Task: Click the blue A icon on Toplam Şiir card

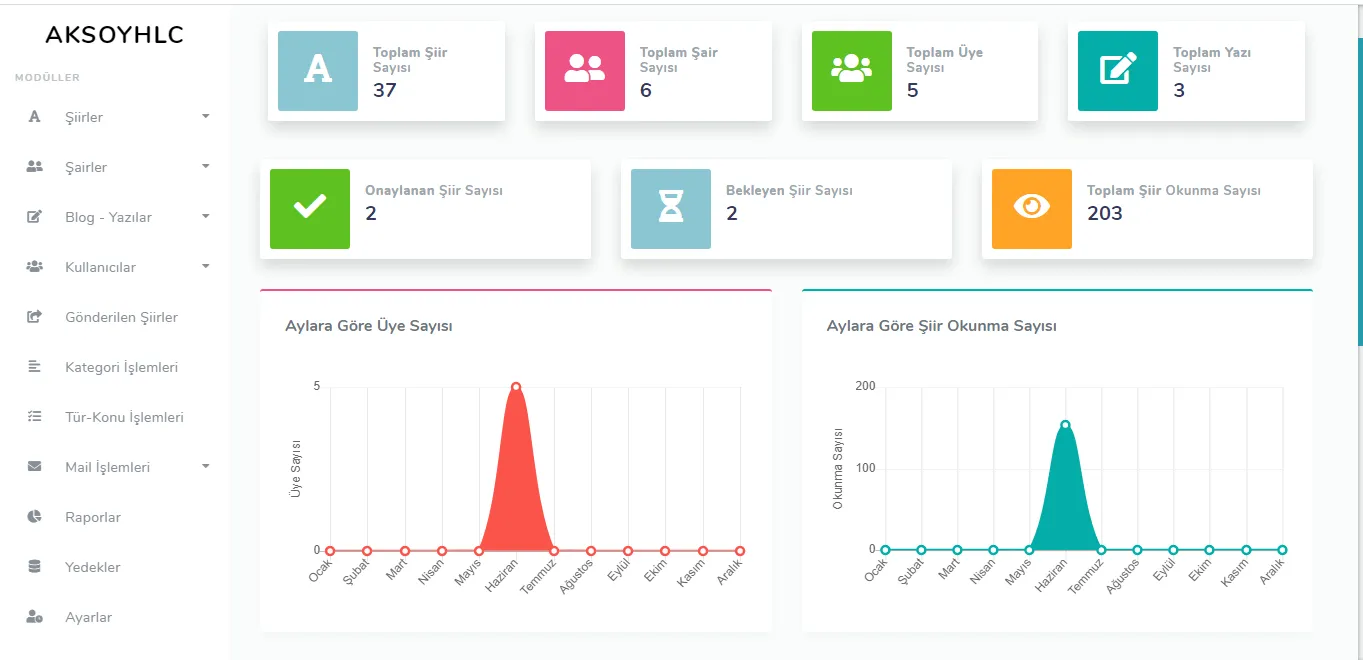Action: pos(318,71)
